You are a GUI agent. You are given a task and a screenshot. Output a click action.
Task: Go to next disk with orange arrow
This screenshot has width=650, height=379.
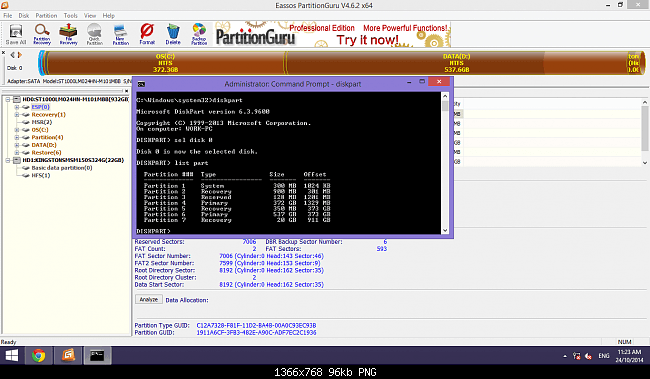pyautogui.click(x=19, y=55)
